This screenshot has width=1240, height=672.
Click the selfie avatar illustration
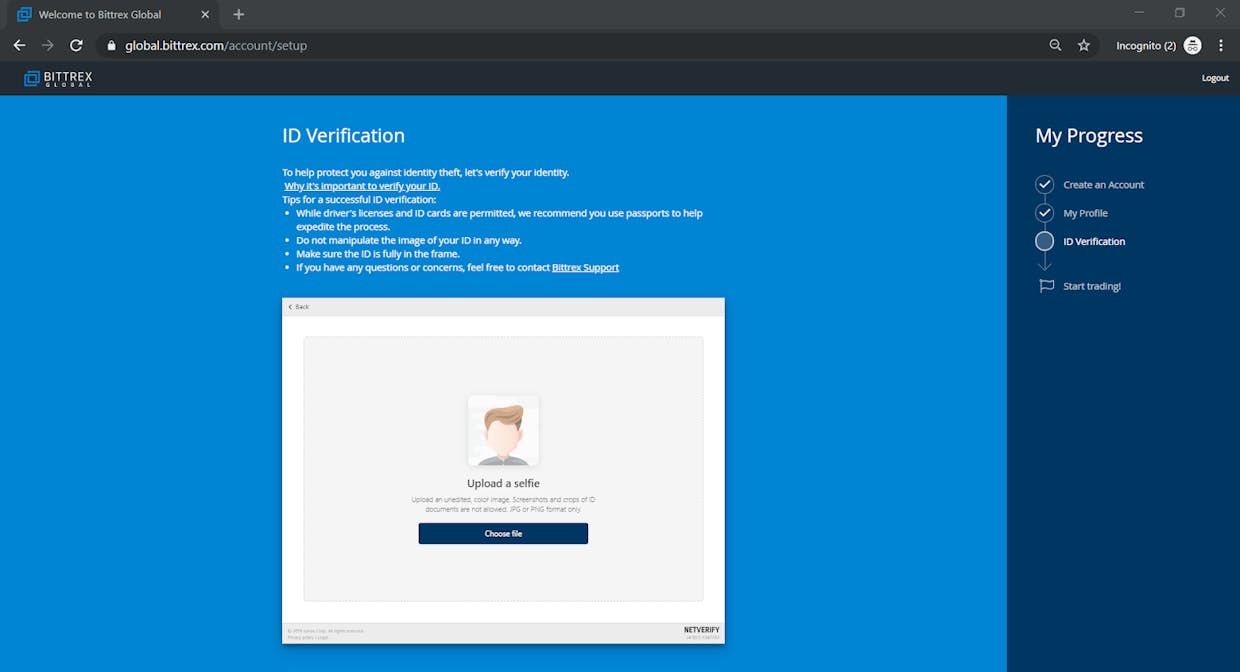pyautogui.click(x=503, y=430)
